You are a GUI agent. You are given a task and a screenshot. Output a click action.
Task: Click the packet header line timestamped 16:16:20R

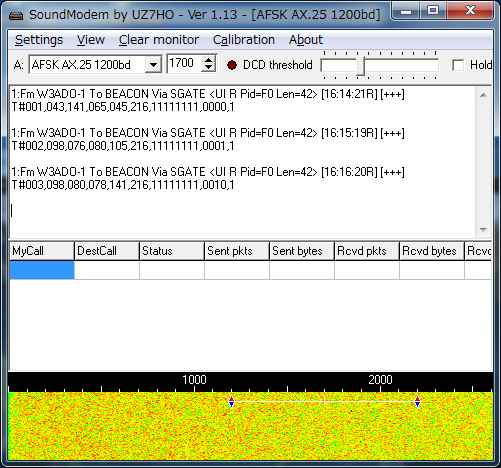[208, 172]
